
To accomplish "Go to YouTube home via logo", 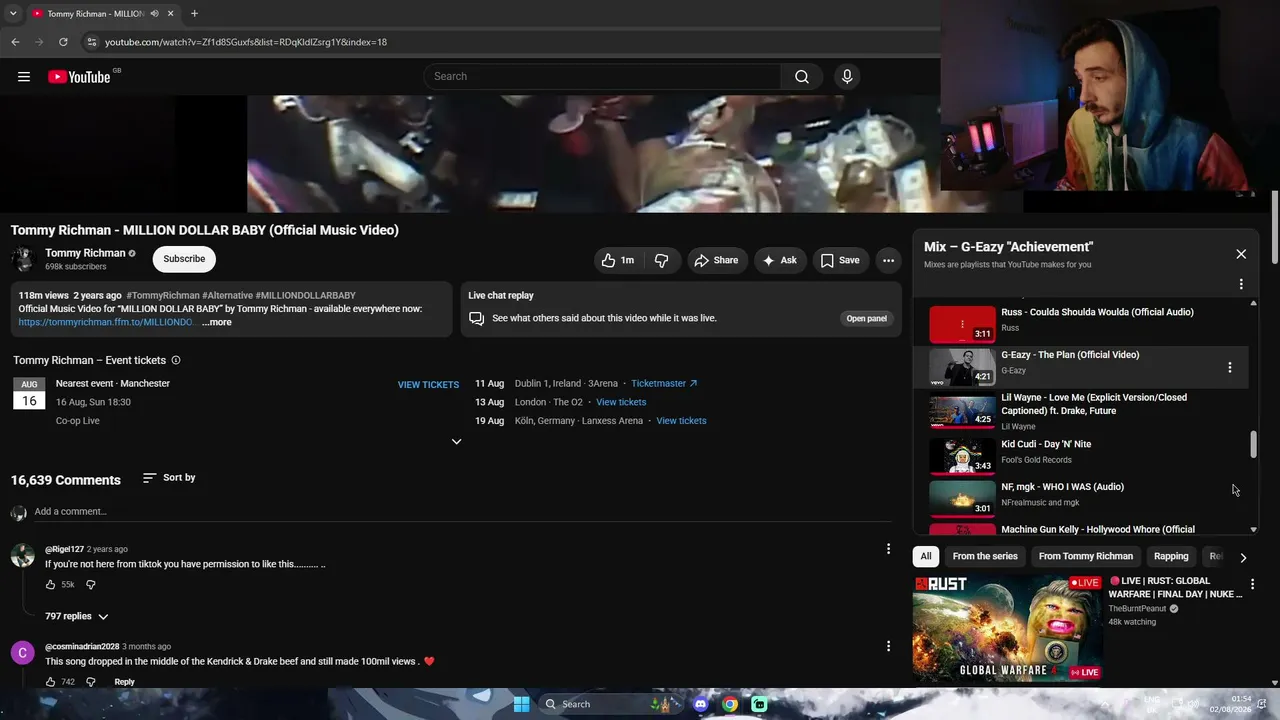I will point(79,77).
